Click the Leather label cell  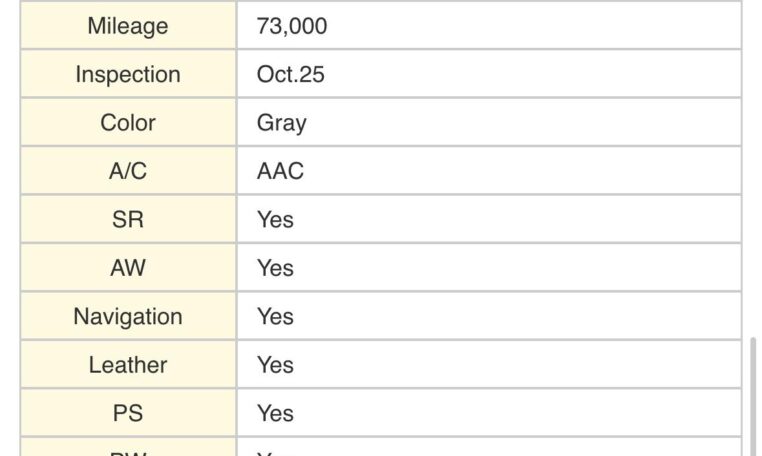pos(128,365)
